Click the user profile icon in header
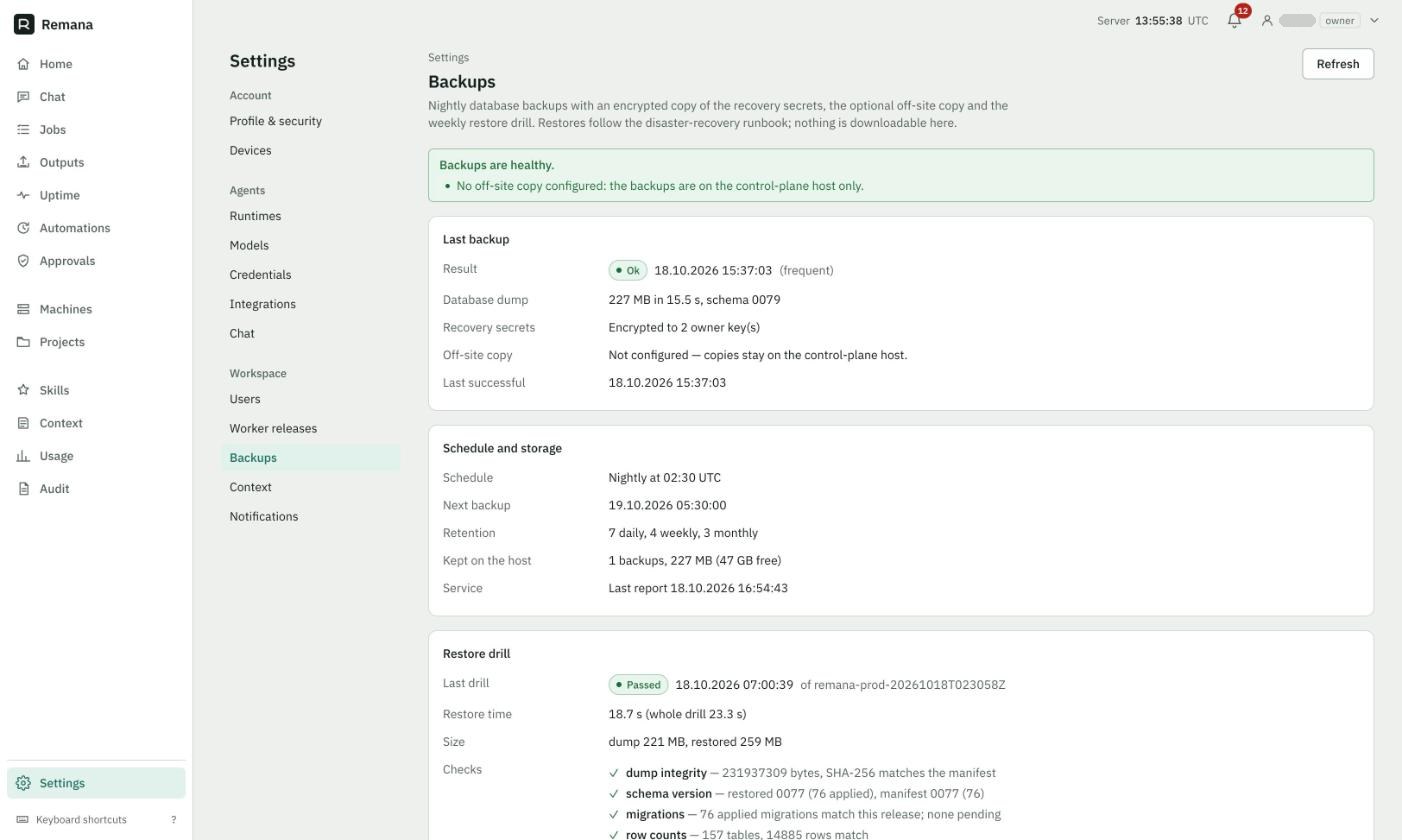Image resolution: width=1402 pixels, height=840 pixels. point(1267,20)
